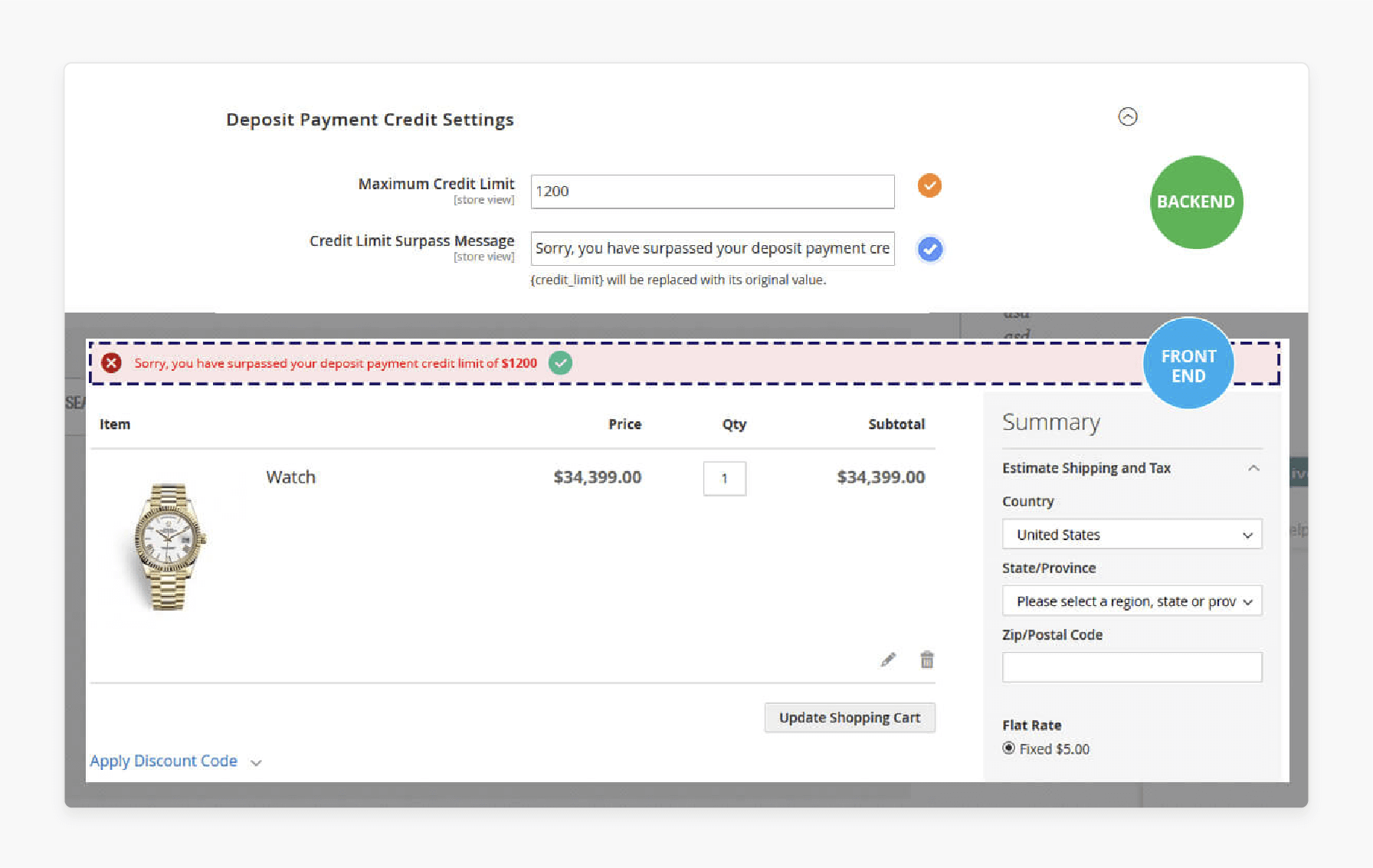Click the Flat Rate label
The image size is (1373, 868).
click(1031, 725)
